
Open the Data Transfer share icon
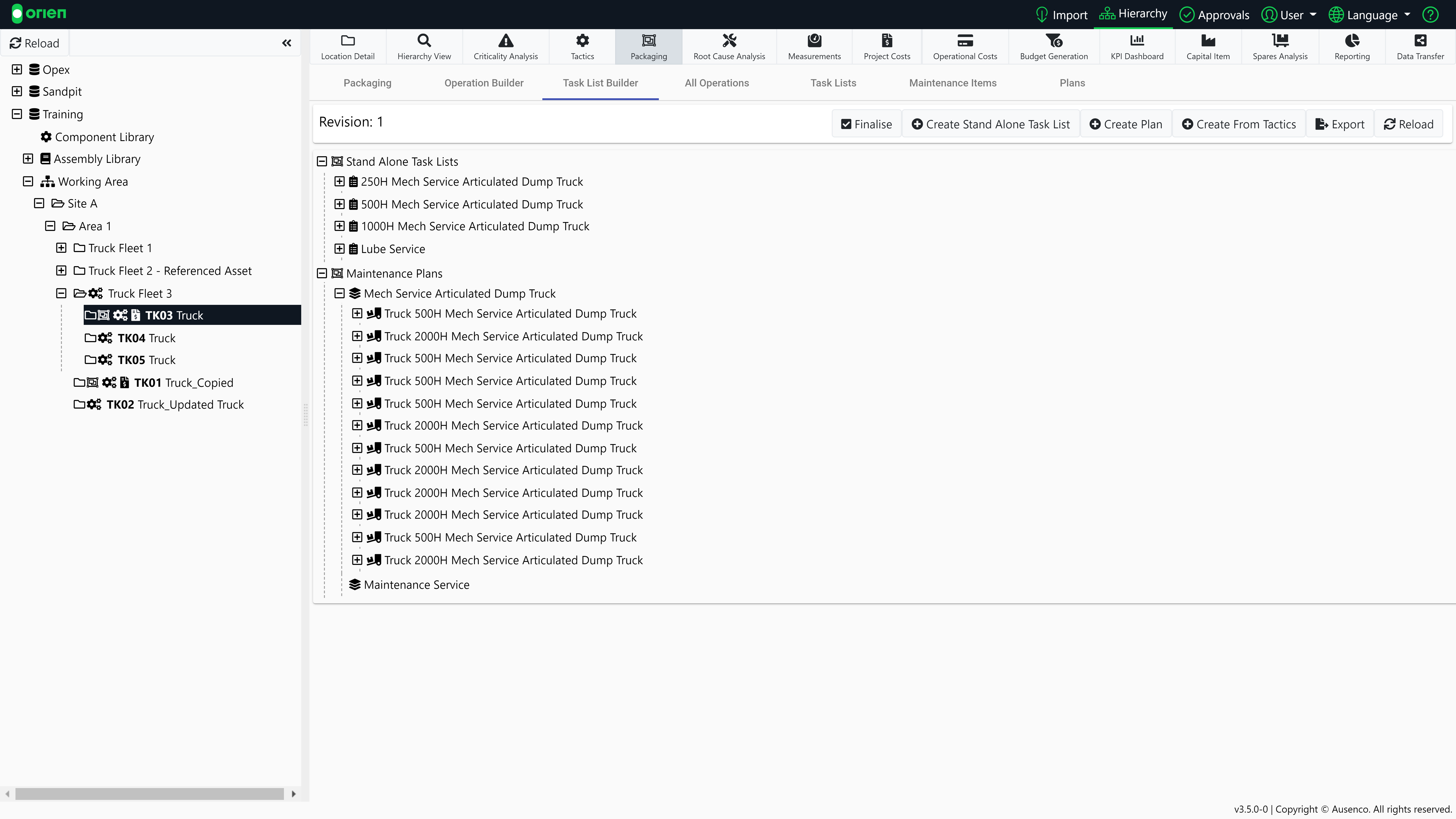[1420, 41]
